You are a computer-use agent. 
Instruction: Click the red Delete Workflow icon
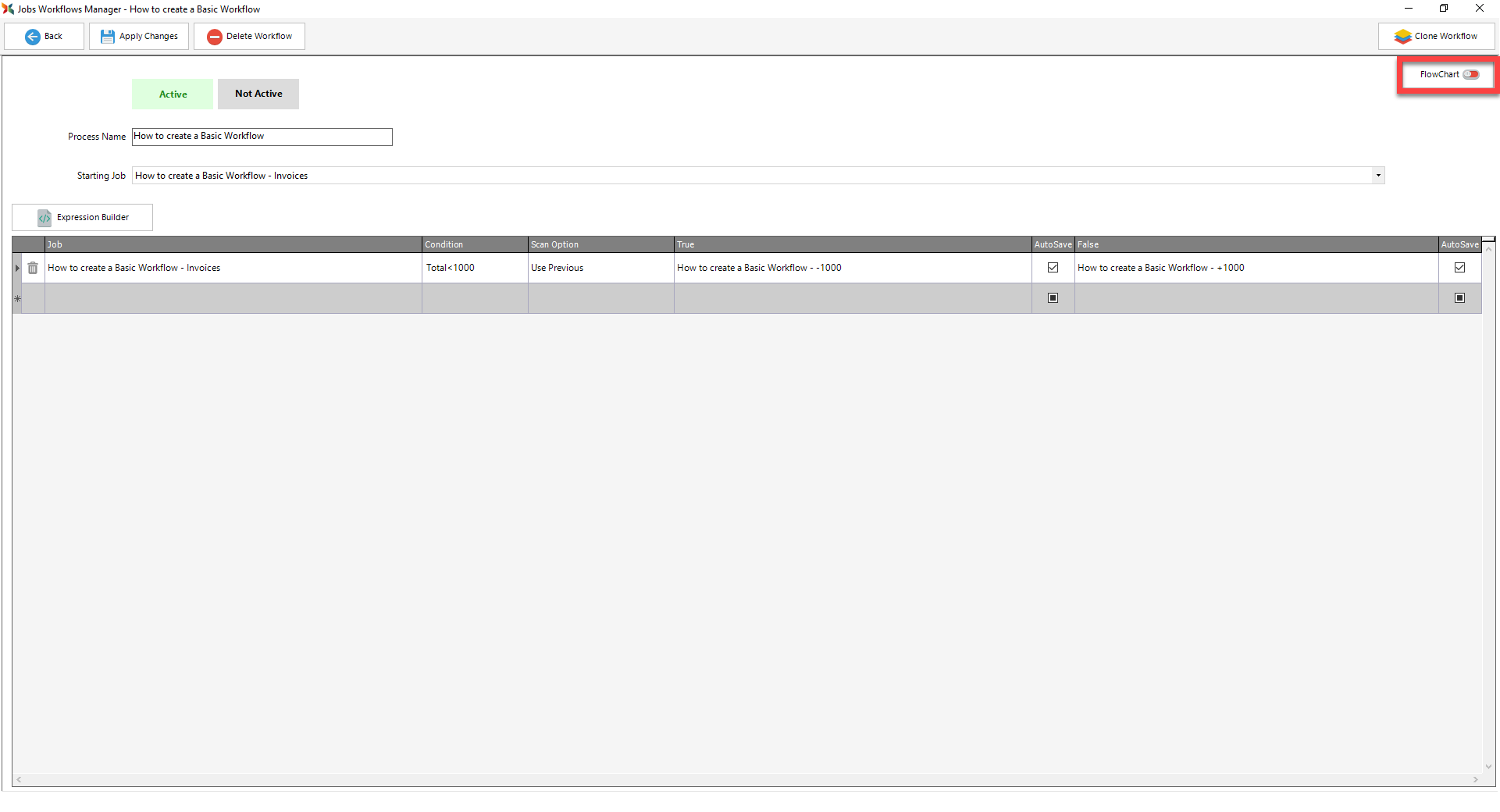(x=214, y=37)
